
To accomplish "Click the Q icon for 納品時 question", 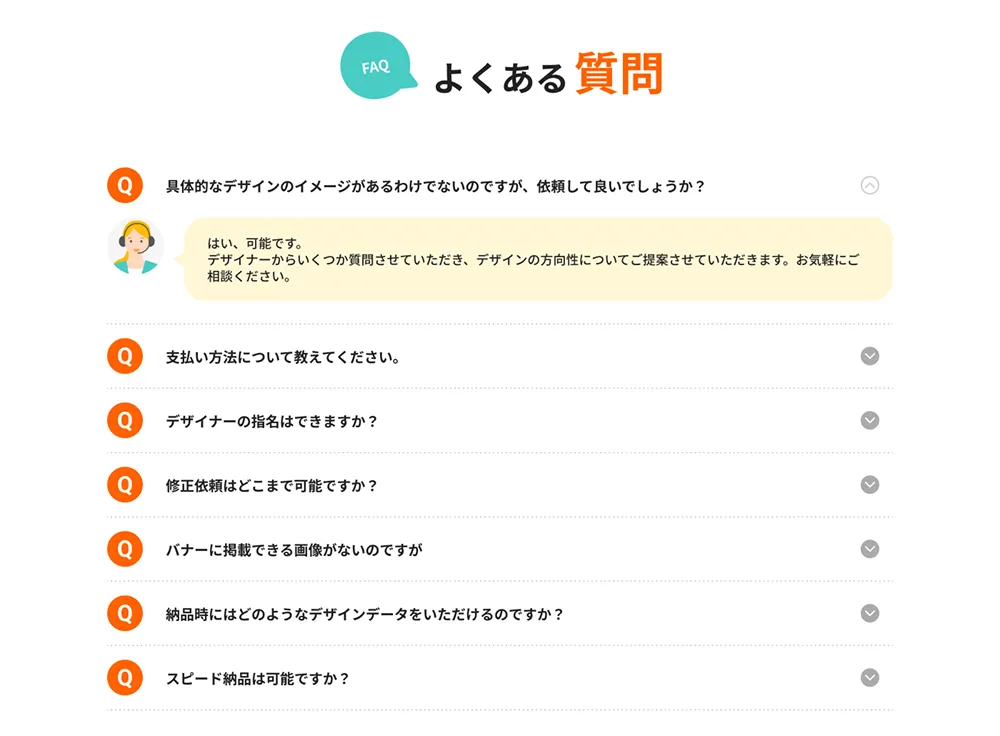I will click(x=125, y=613).
